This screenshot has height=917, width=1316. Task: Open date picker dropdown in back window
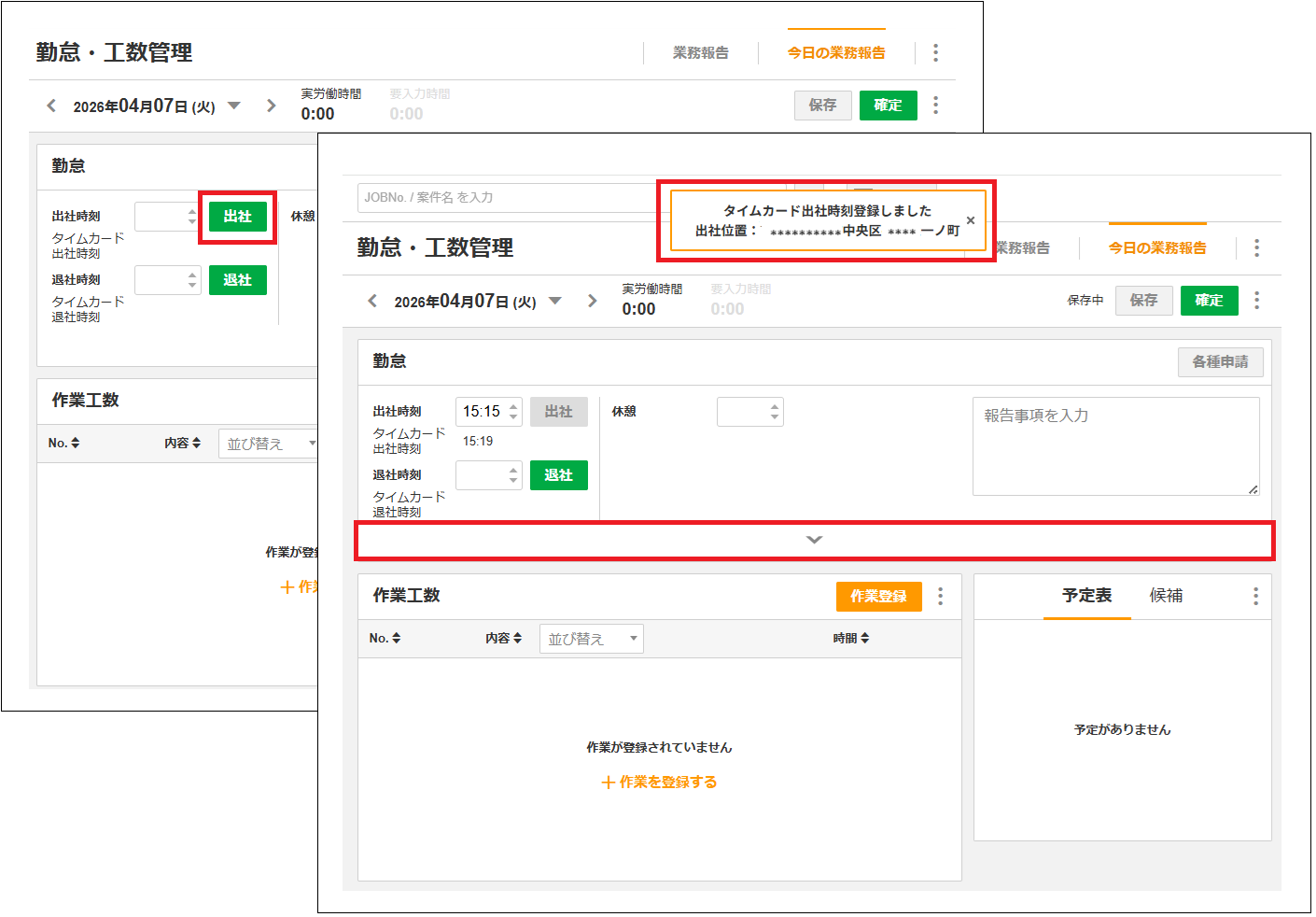(234, 106)
